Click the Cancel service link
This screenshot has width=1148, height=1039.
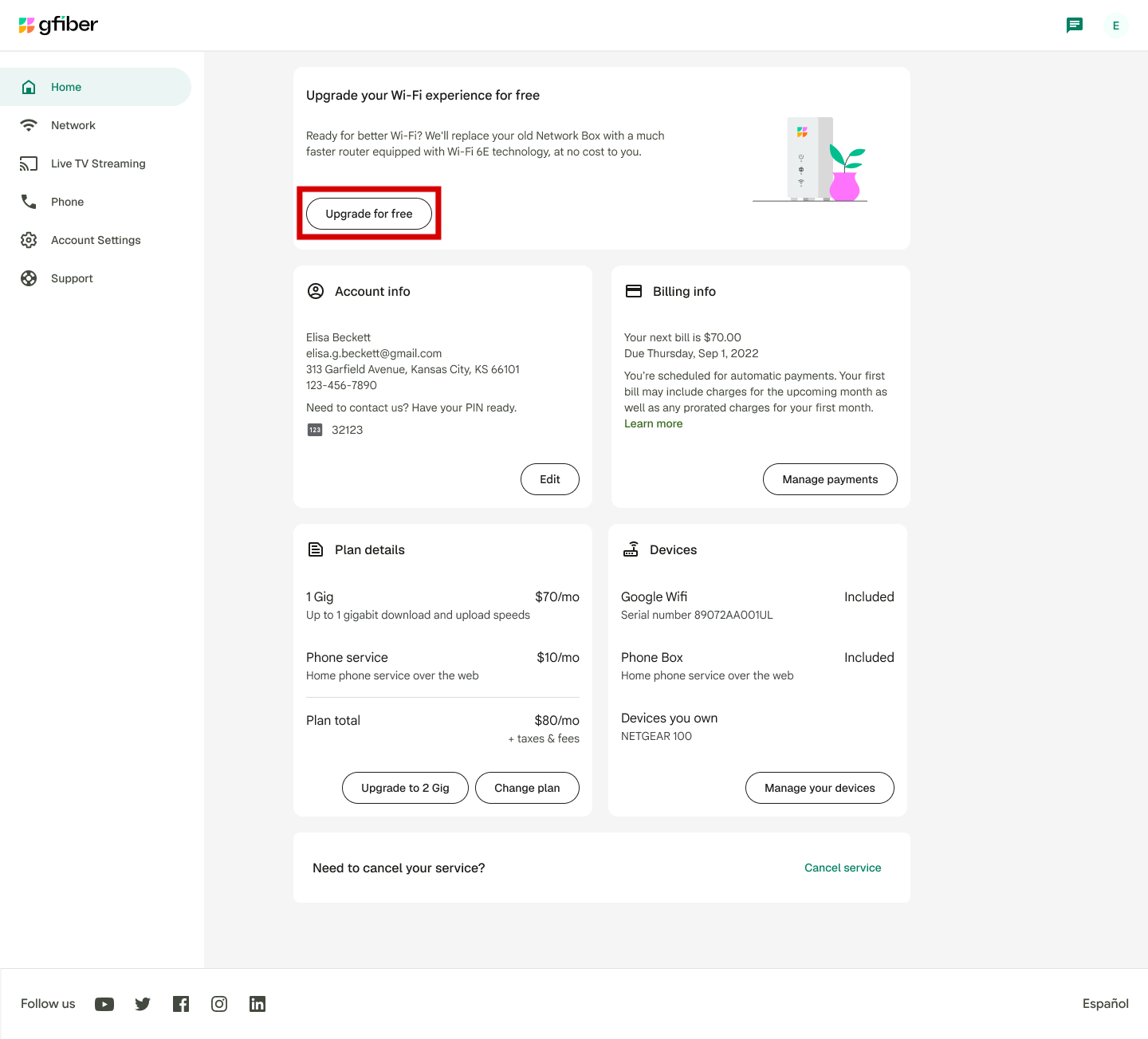click(x=843, y=868)
